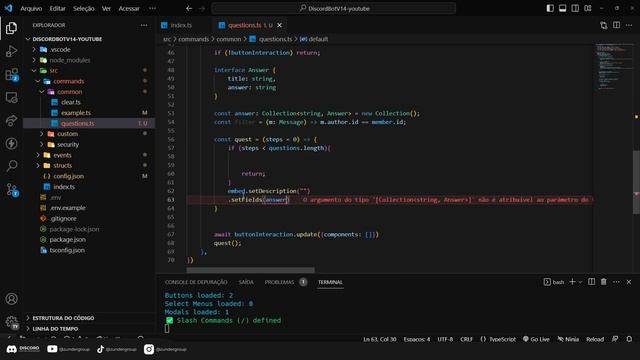Viewport: 640px width, 360px height.
Task: Go back with navigation arrow
Action: 189,8
